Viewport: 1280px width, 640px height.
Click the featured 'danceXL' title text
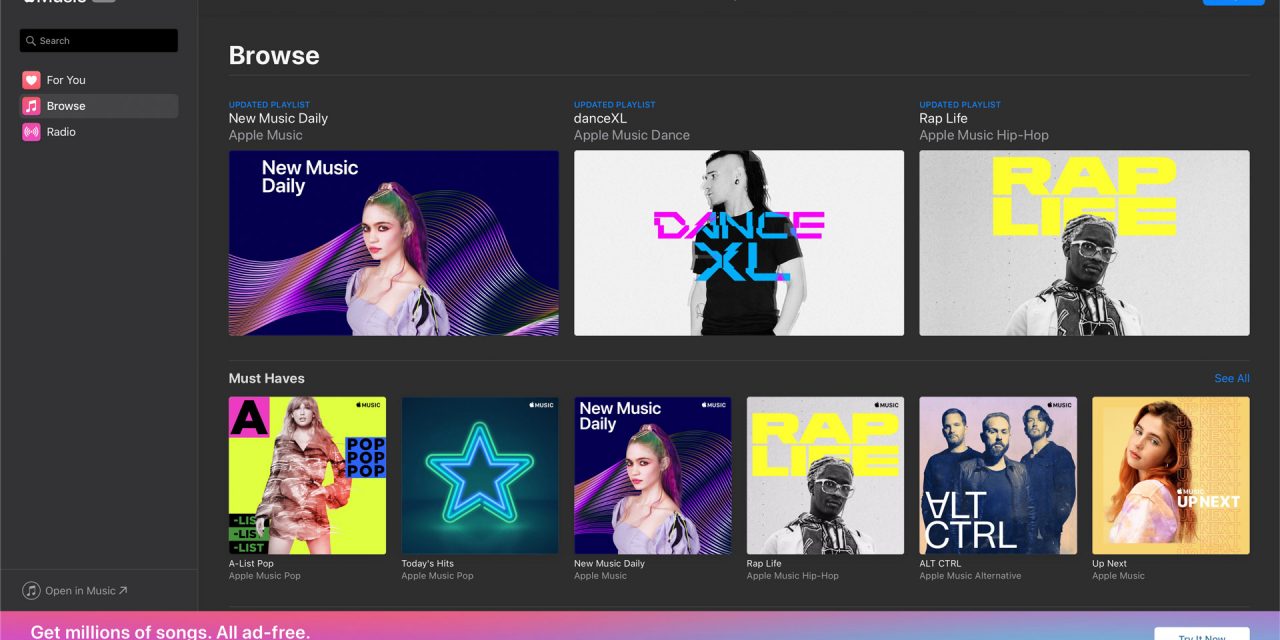click(x=600, y=118)
